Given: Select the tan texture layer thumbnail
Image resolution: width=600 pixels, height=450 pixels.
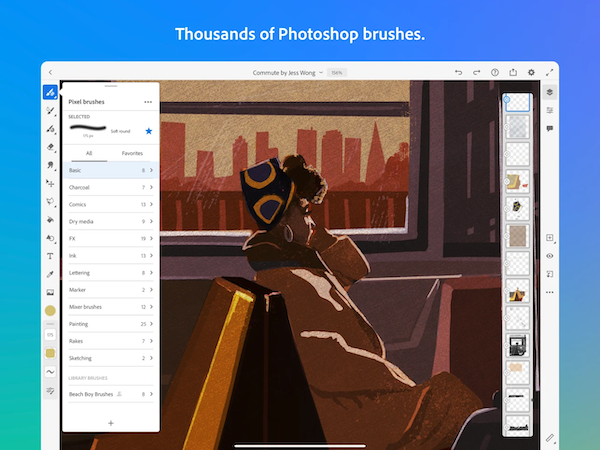Looking at the screenshot, I should coord(517,236).
